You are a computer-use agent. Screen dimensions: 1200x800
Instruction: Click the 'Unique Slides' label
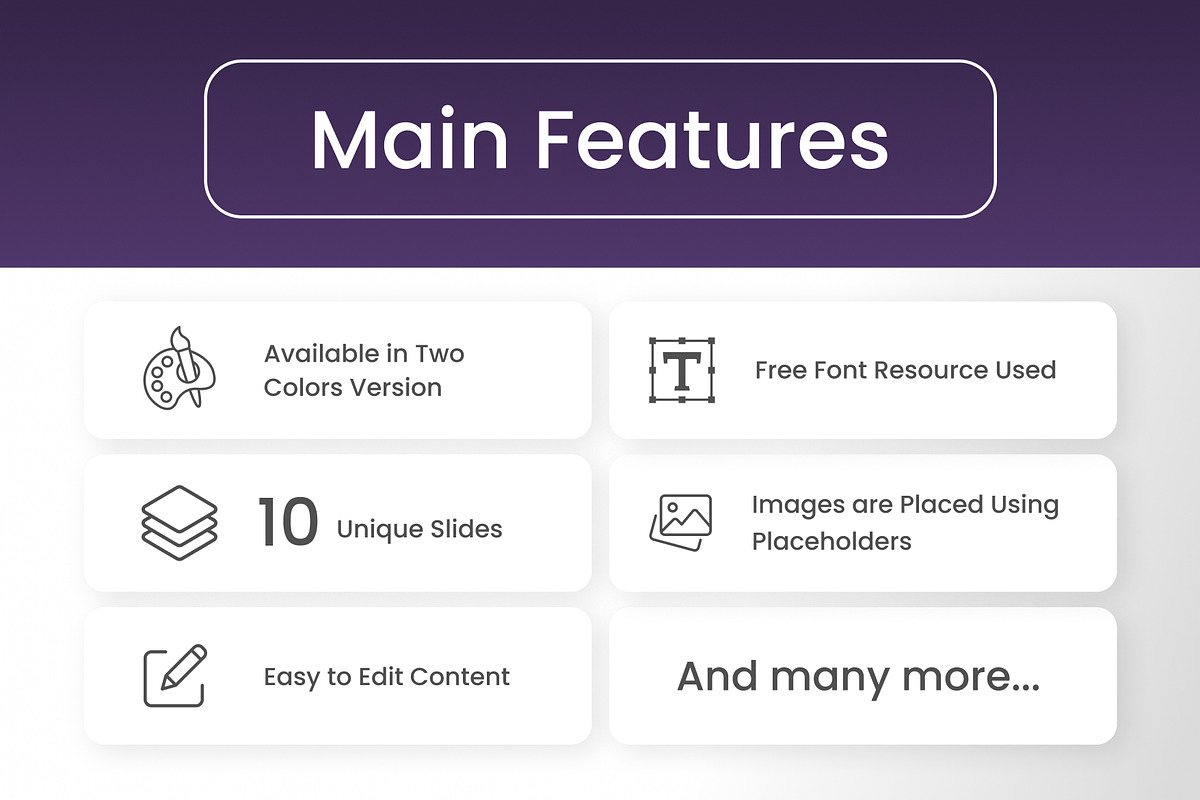tap(420, 529)
